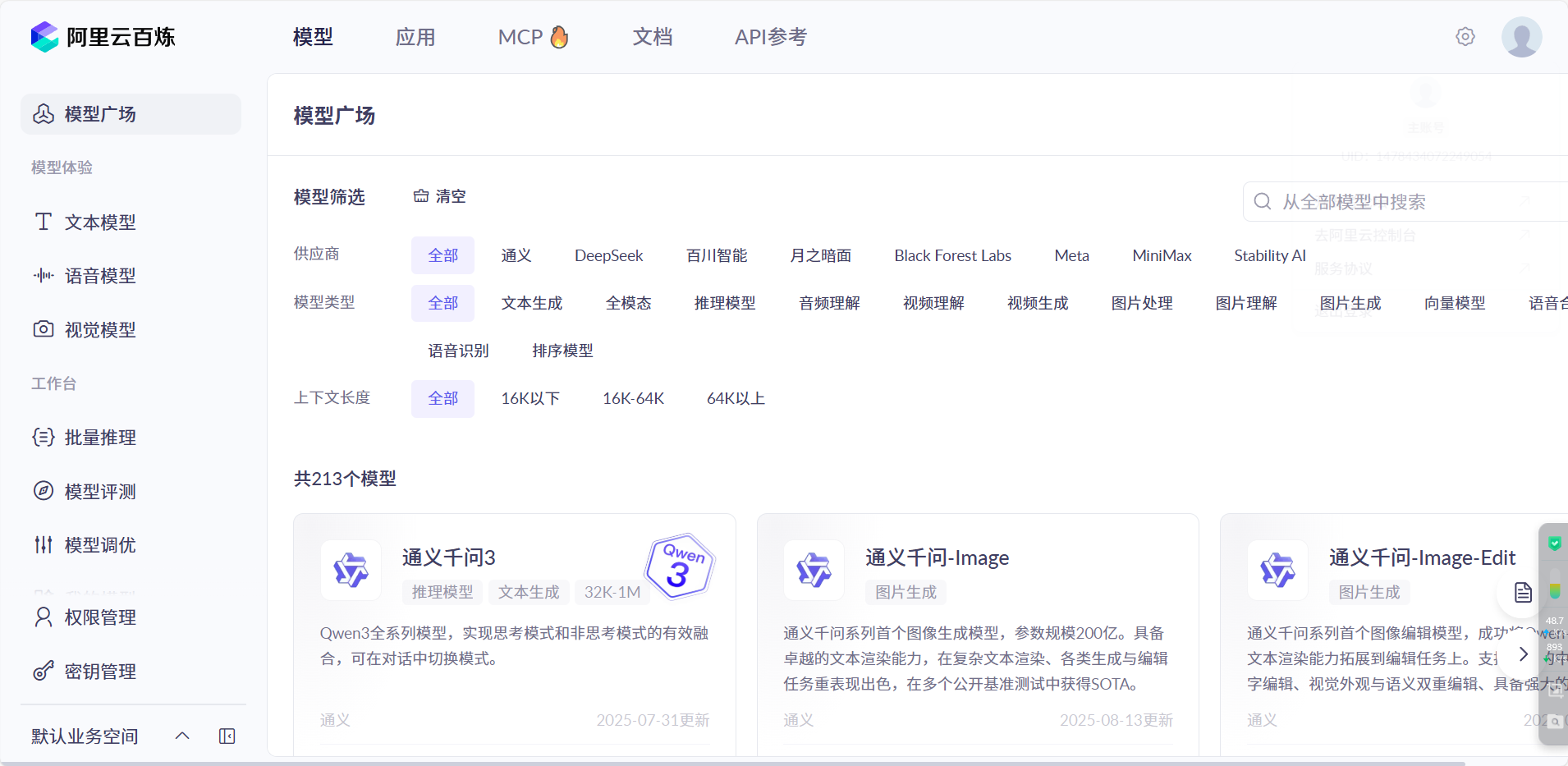Click the search magnifier icon
Viewport: 1568px width, 766px height.
1263,201
